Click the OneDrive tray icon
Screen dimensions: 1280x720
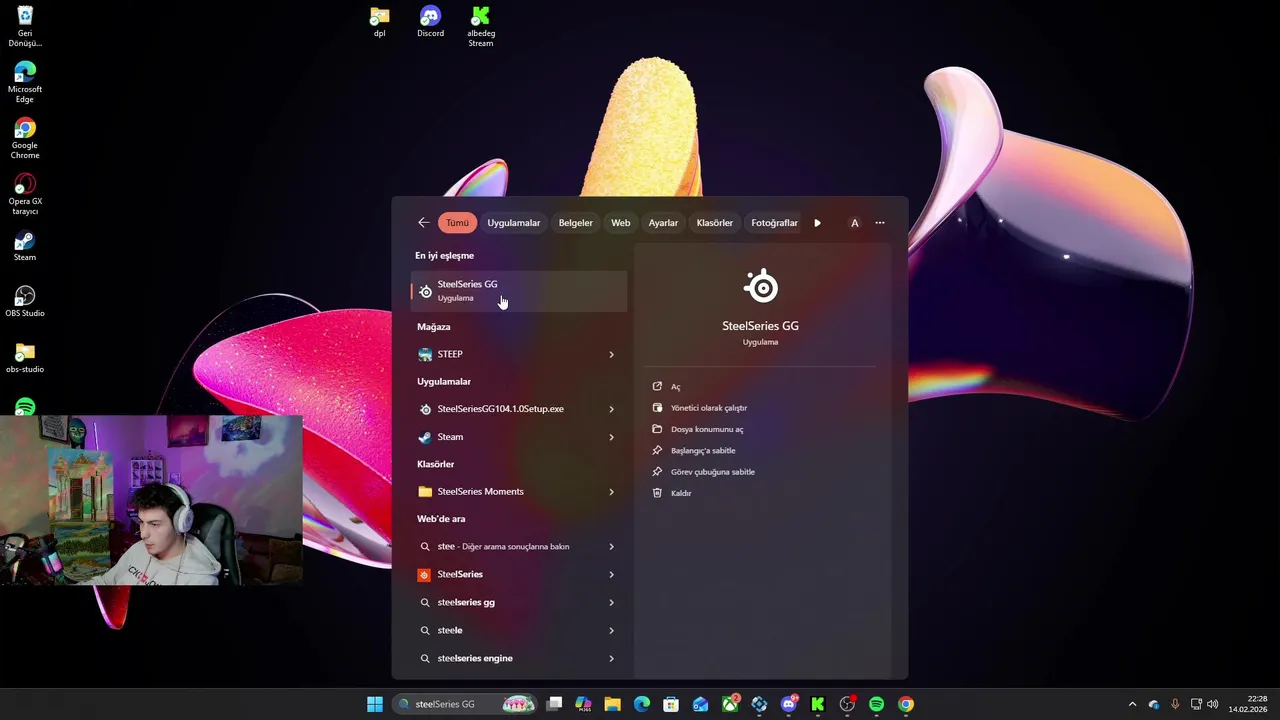point(1154,704)
